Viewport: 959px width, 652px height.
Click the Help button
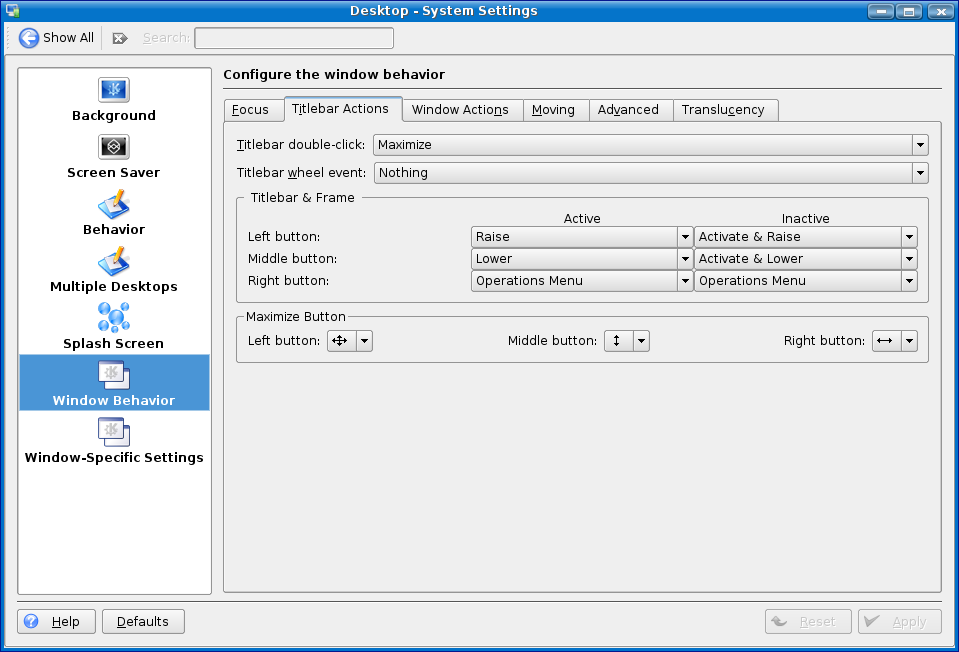(56, 622)
